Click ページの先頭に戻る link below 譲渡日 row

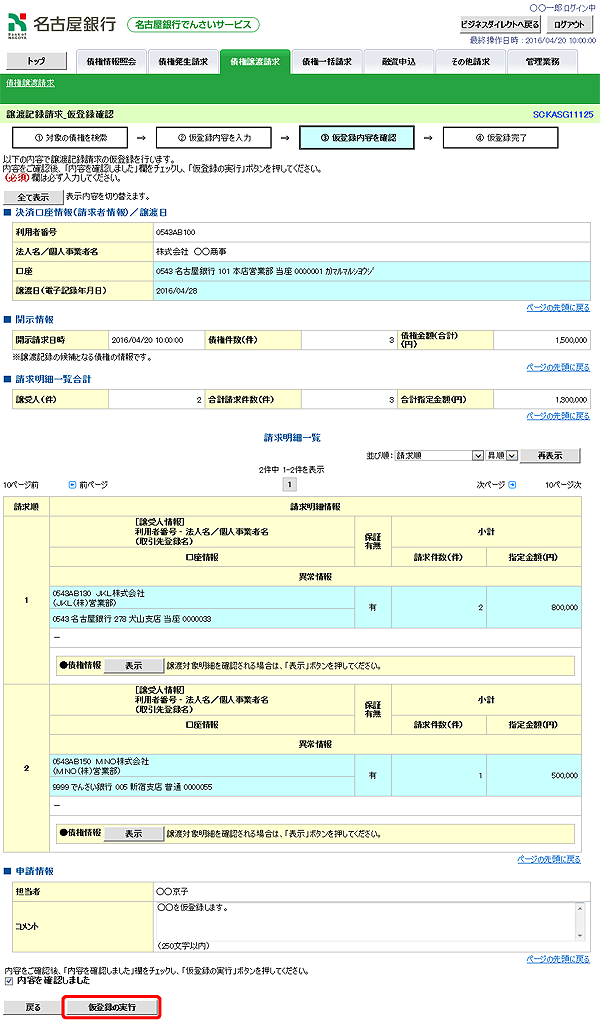click(558, 307)
